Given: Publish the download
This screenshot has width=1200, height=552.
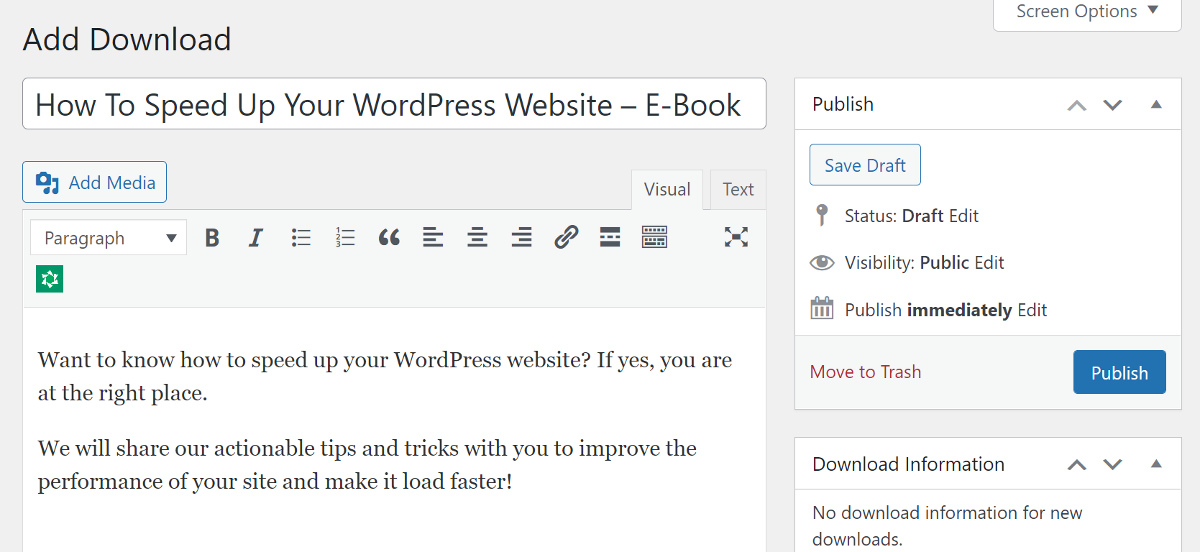Looking at the screenshot, I should pyautogui.click(x=1119, y=372).
